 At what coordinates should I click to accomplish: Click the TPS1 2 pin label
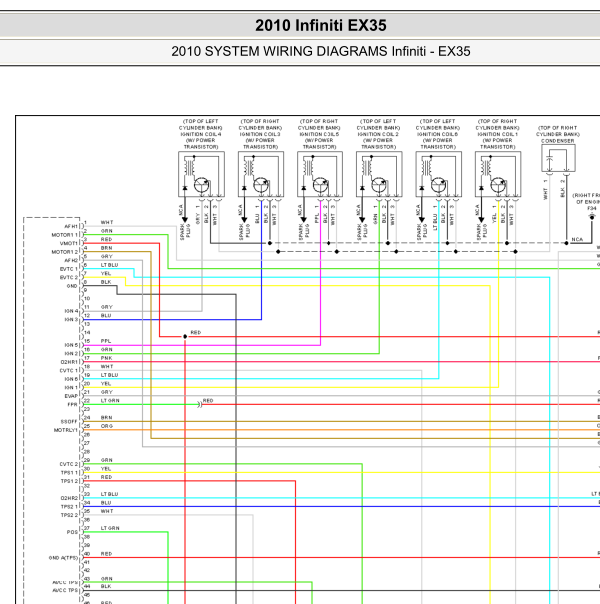tap(69, 481)
